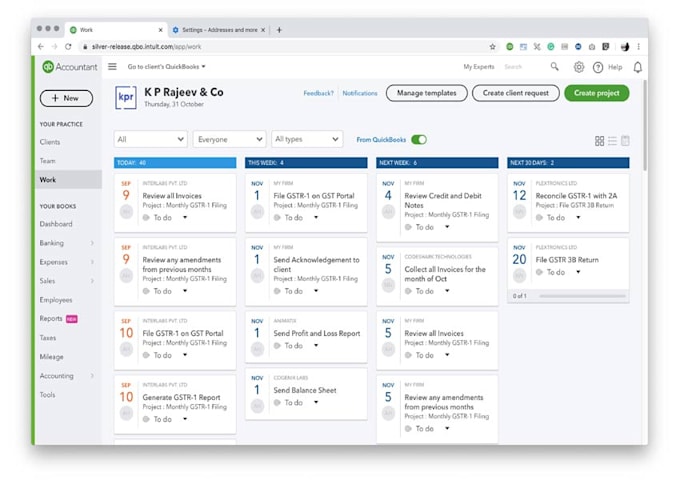Open the notifications bell icon

coord(638,67)
